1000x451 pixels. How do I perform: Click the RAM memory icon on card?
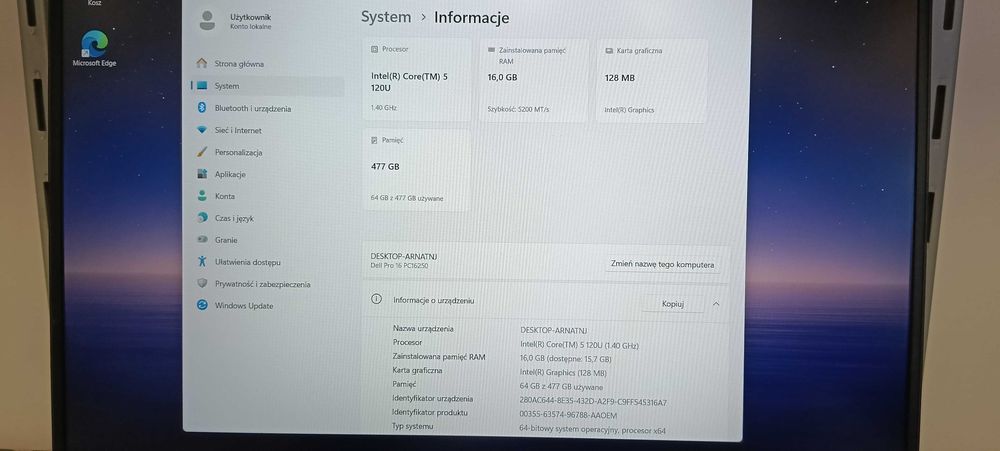pos(491,50)
